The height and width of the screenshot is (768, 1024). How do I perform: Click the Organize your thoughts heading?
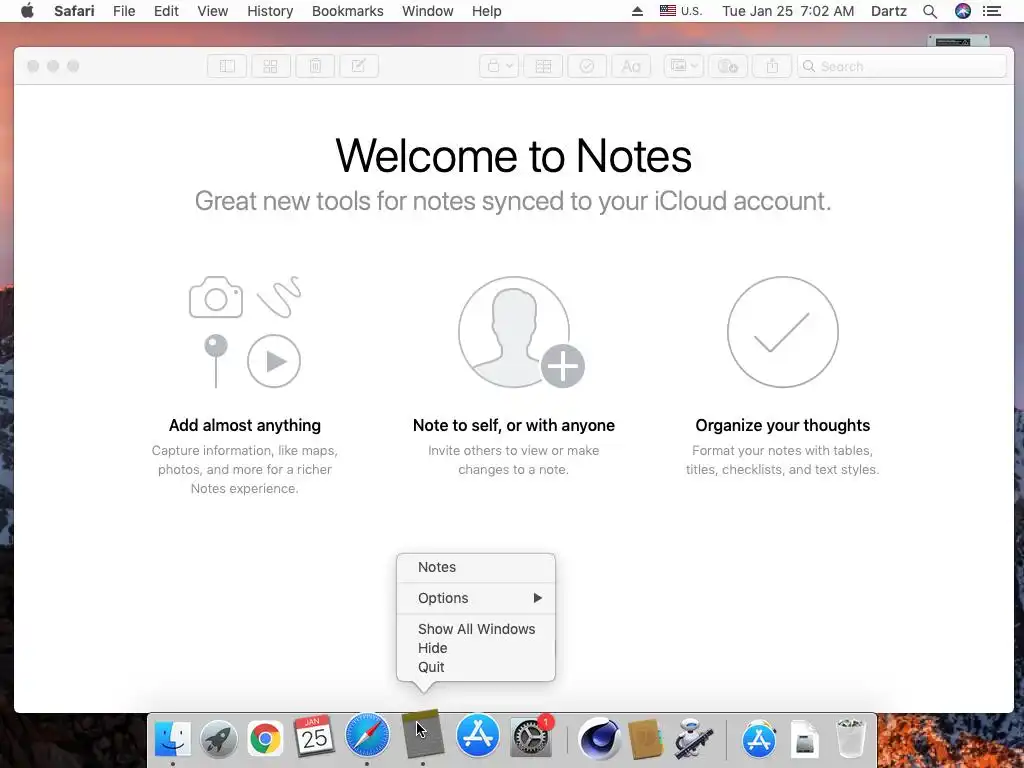782,425
